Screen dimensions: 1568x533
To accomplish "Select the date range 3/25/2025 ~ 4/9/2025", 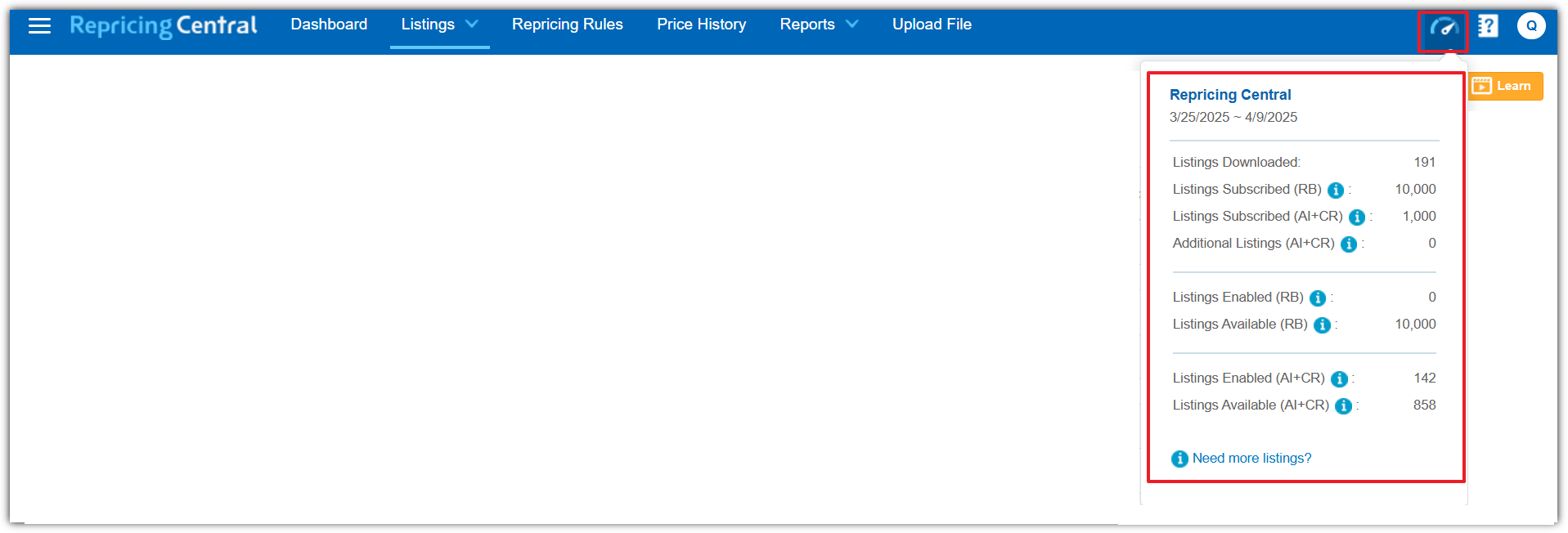I will click(1233, 118).
